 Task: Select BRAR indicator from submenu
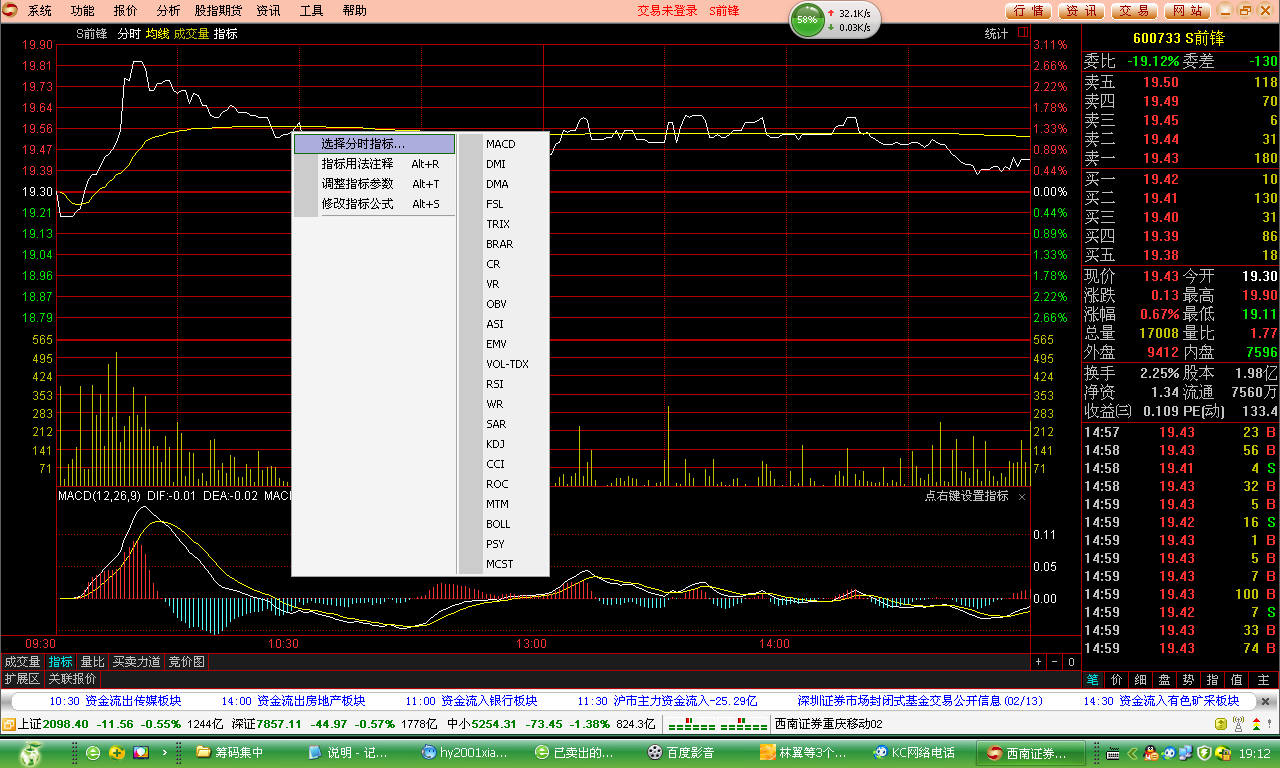503,244
